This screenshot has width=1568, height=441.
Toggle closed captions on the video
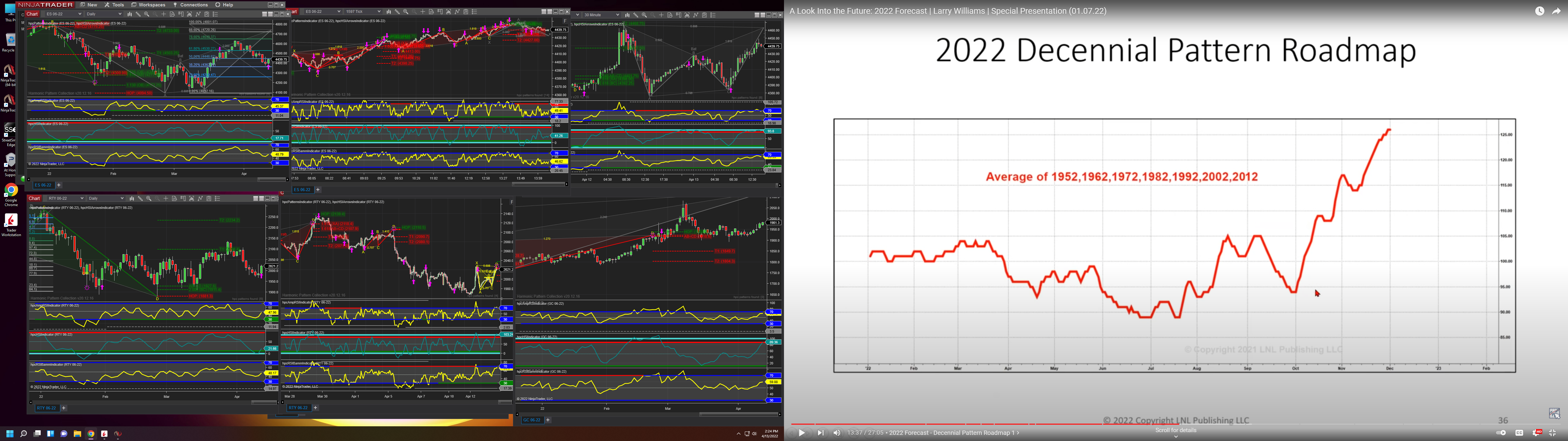(x=1519, y=433)
